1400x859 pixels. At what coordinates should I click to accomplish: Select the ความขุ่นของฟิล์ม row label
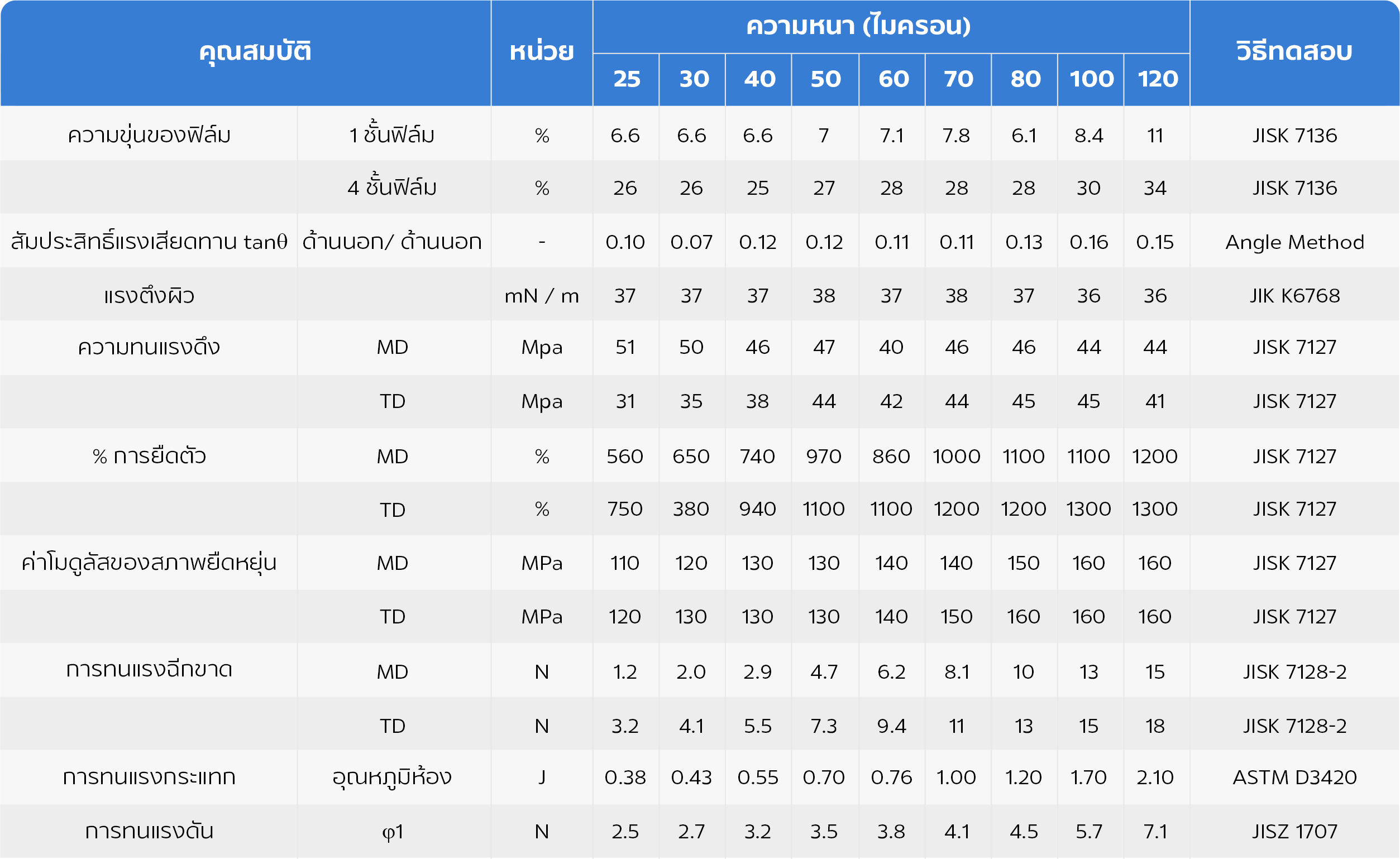[149, 135]
